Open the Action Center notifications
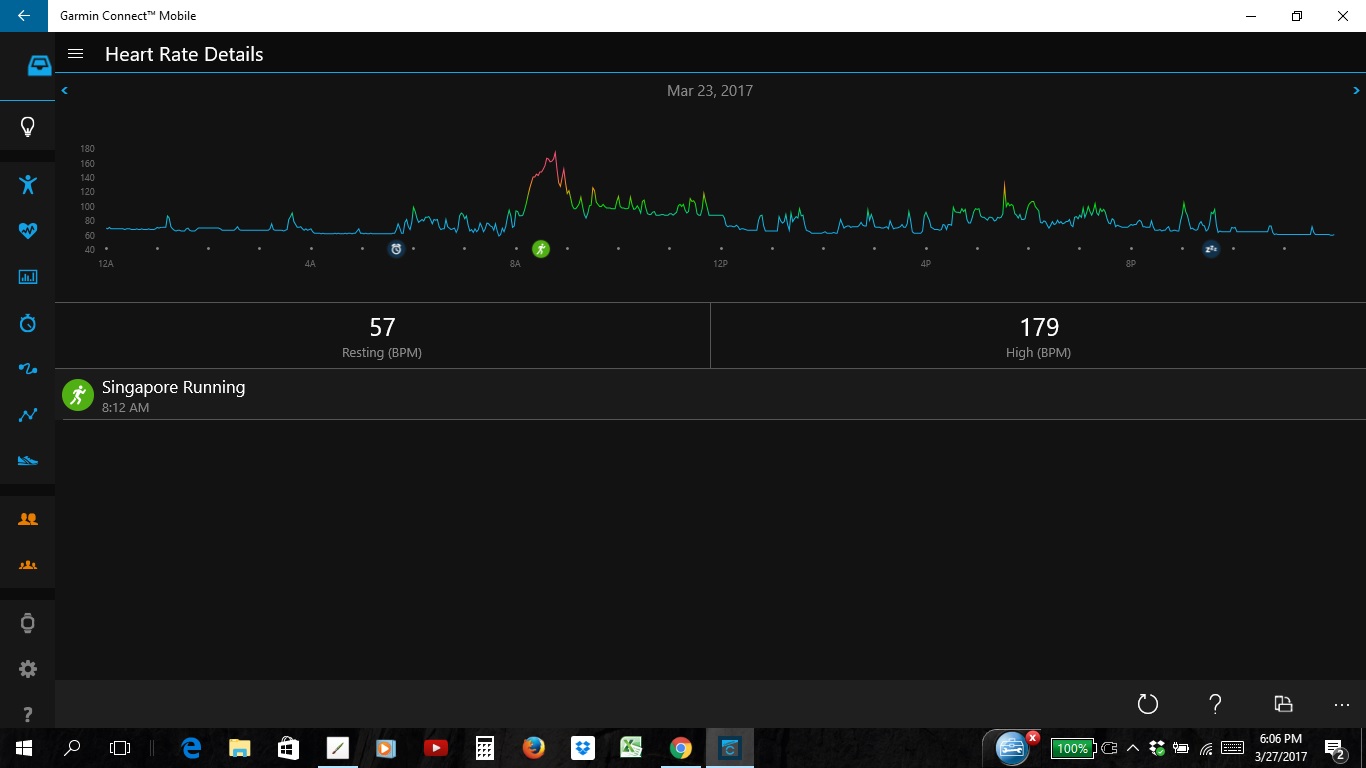The width and height of the screenshot is (1366, 768). pyautogui.click(x=1335, y=748)
